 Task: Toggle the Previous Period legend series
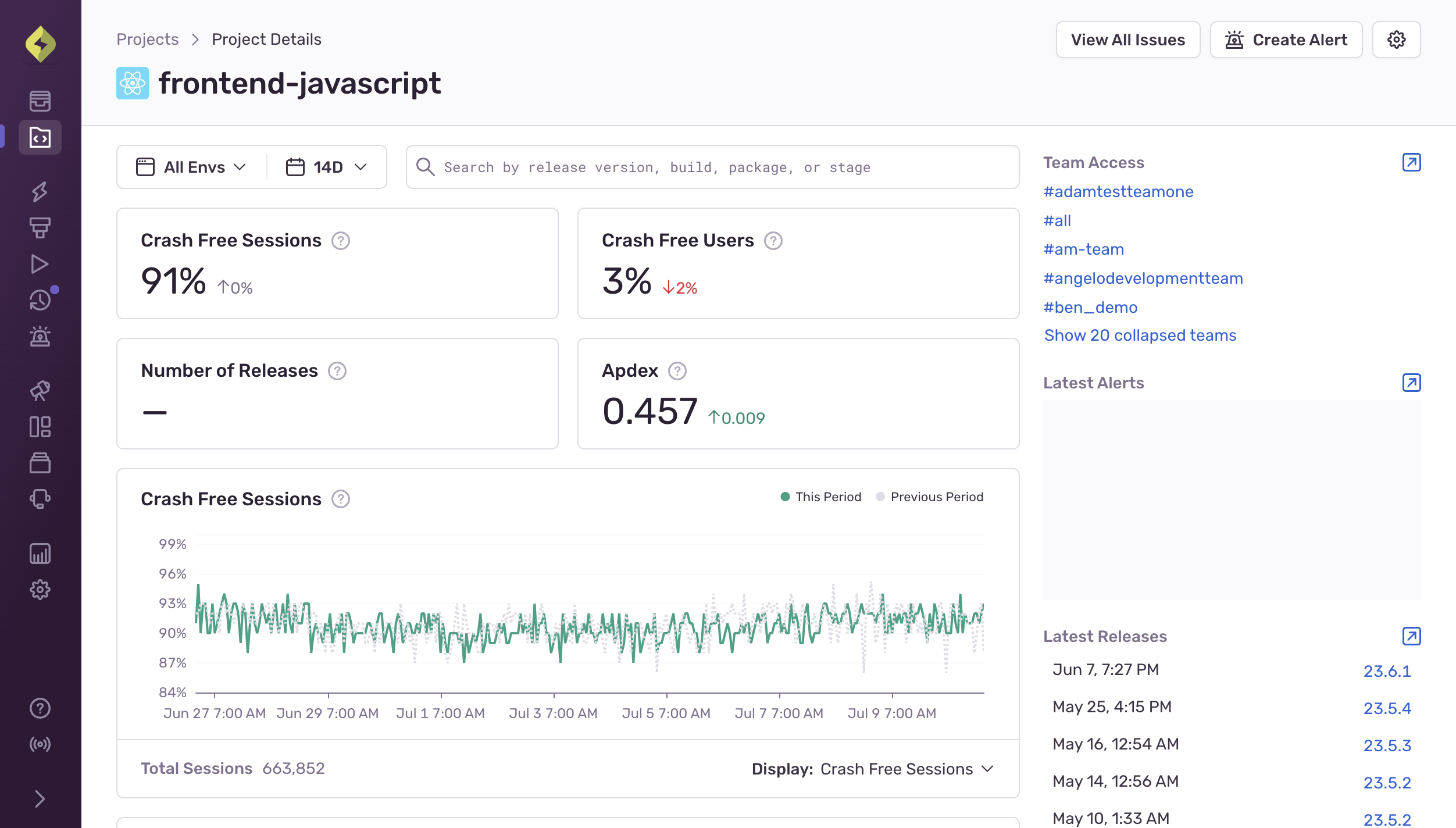click(x=929, y=497)
